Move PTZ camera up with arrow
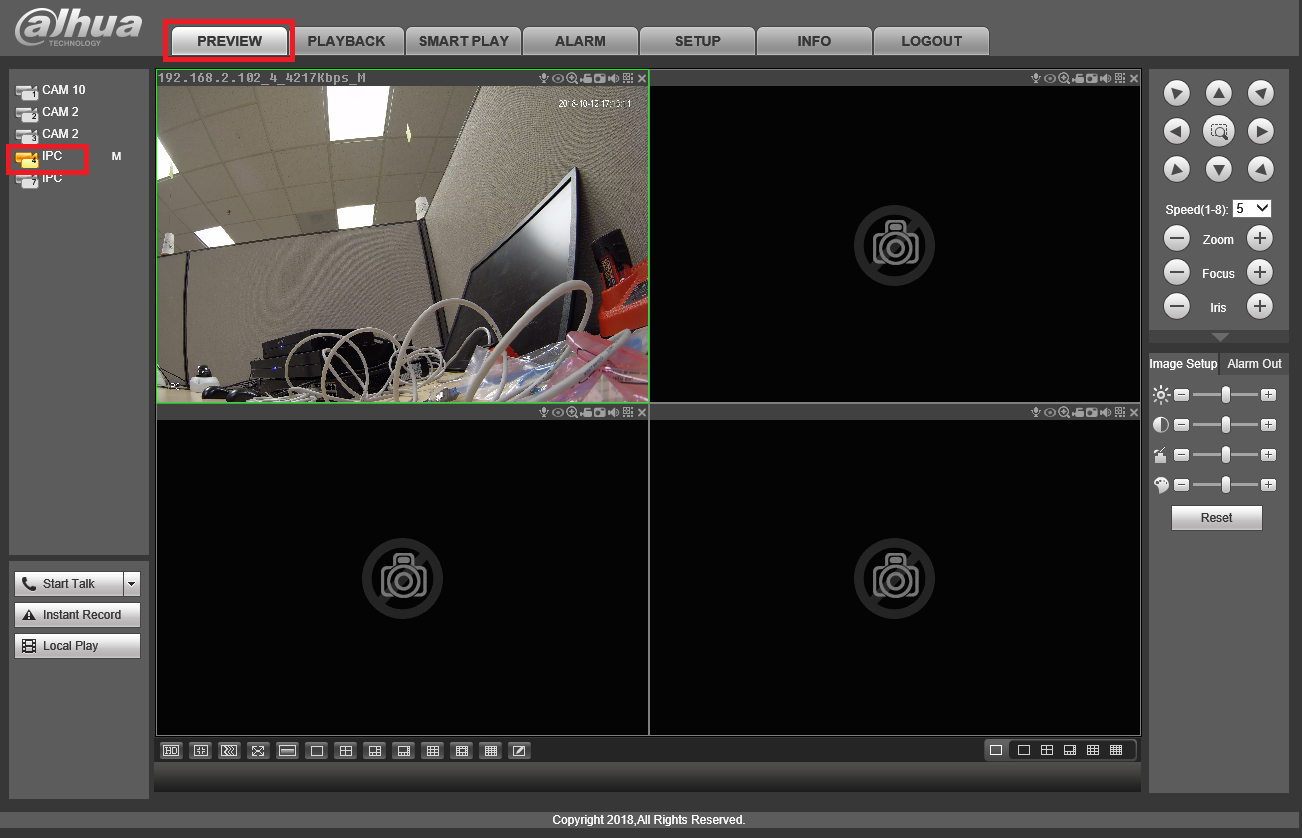Image resolution: width=1302 pixels, height=838 pixels. point(1218,93)
